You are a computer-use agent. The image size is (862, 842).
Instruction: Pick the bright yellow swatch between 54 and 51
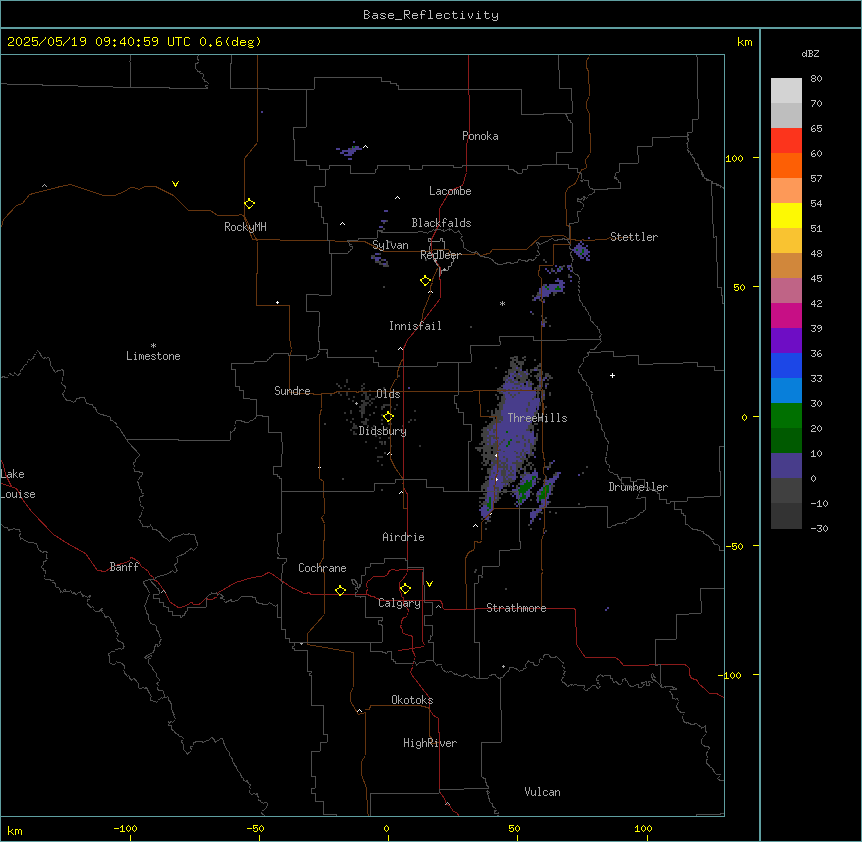[786, 215]
